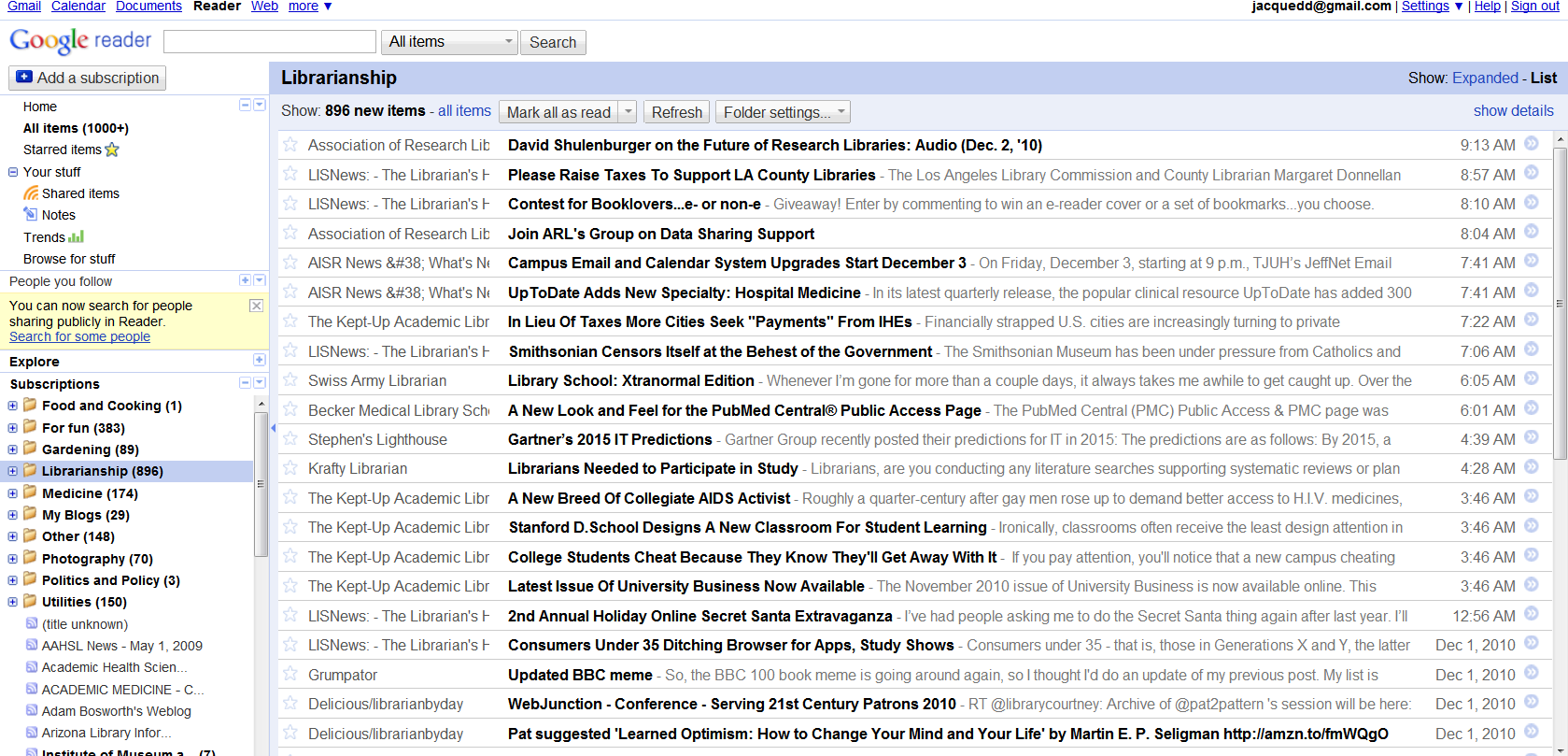Click the Help link
Image resolution: width=1568 pixels, height=756 pixels.
1488,7
